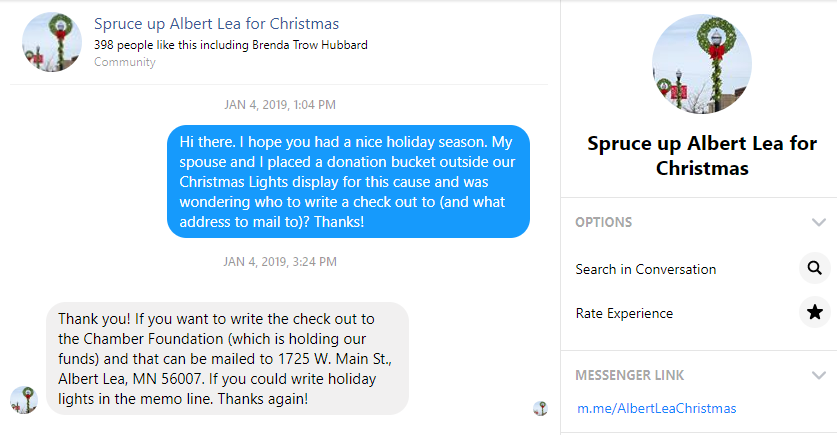Collapse the OPTIONS section chevron
Image resolution: width=837 pixels, height=435 pixels.
pos(819,222)
